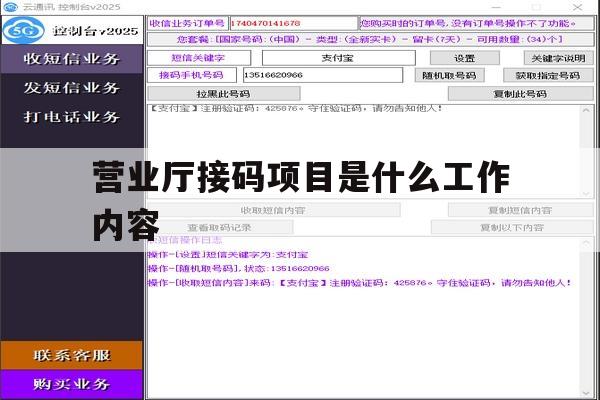This screenshot has height=400, width=600.
Task: Click 随机取号码 button
Action: pos(449,75)
